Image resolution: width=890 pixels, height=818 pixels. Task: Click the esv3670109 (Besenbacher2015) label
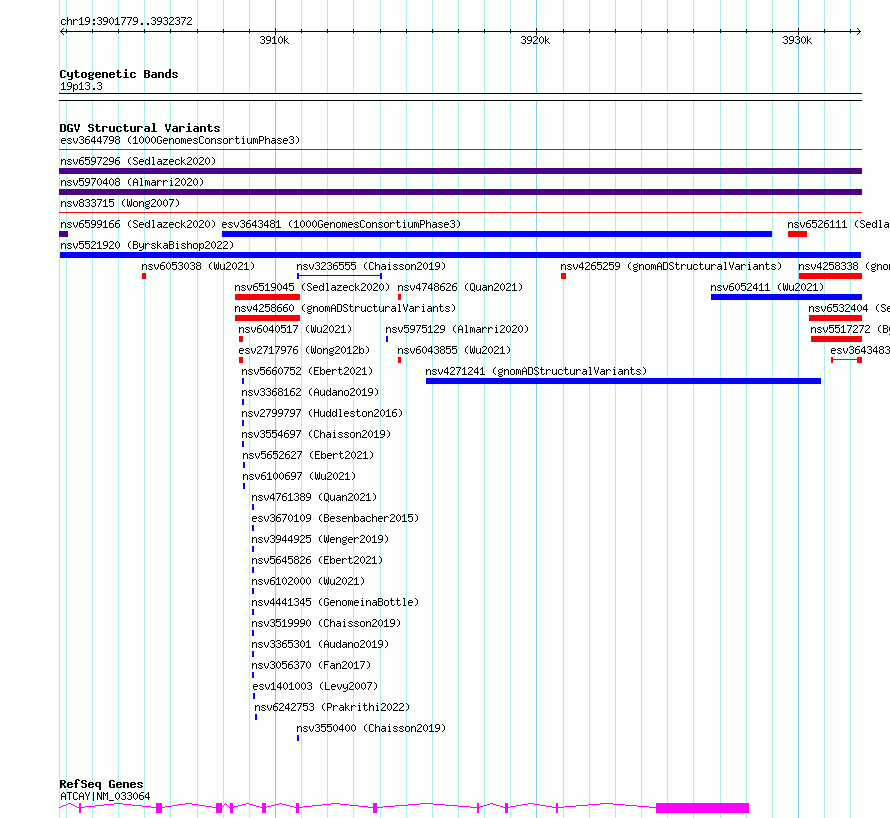[335, 518]
